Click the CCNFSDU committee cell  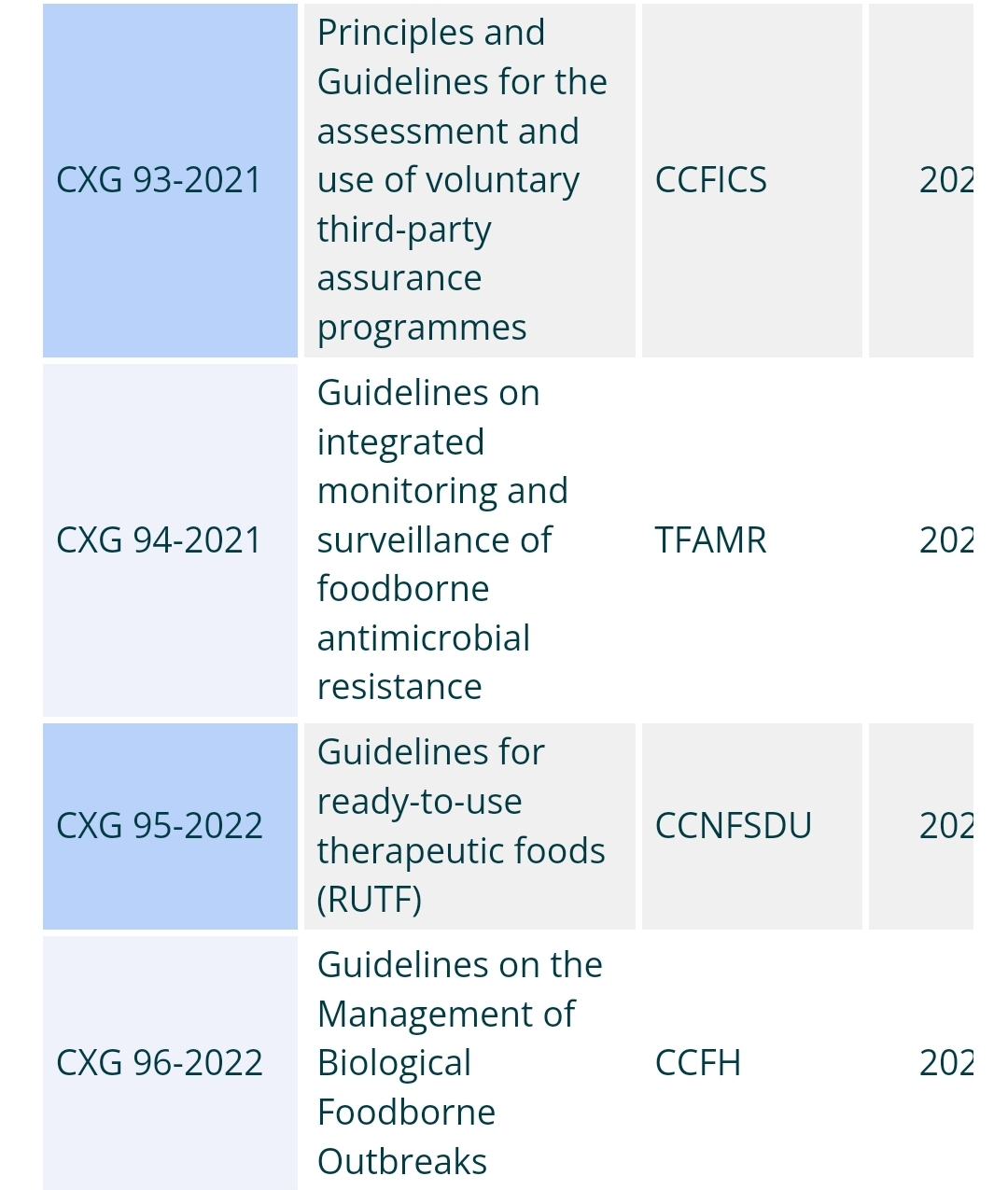[x=734, y=826]
